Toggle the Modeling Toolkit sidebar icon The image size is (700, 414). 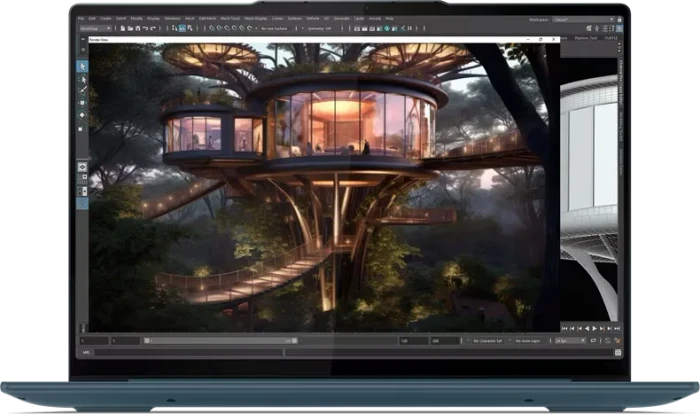[589, 29]
